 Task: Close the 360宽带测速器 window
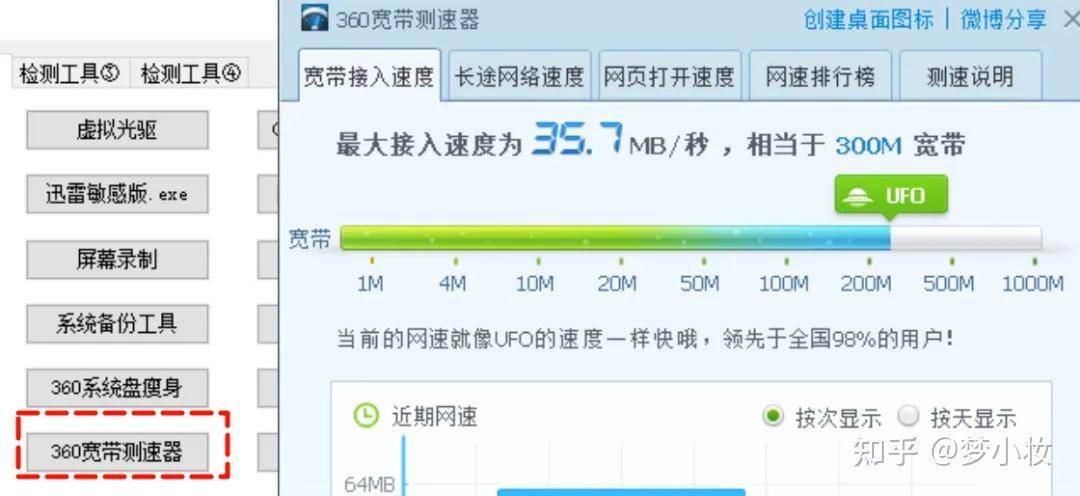pos(1071,19)
